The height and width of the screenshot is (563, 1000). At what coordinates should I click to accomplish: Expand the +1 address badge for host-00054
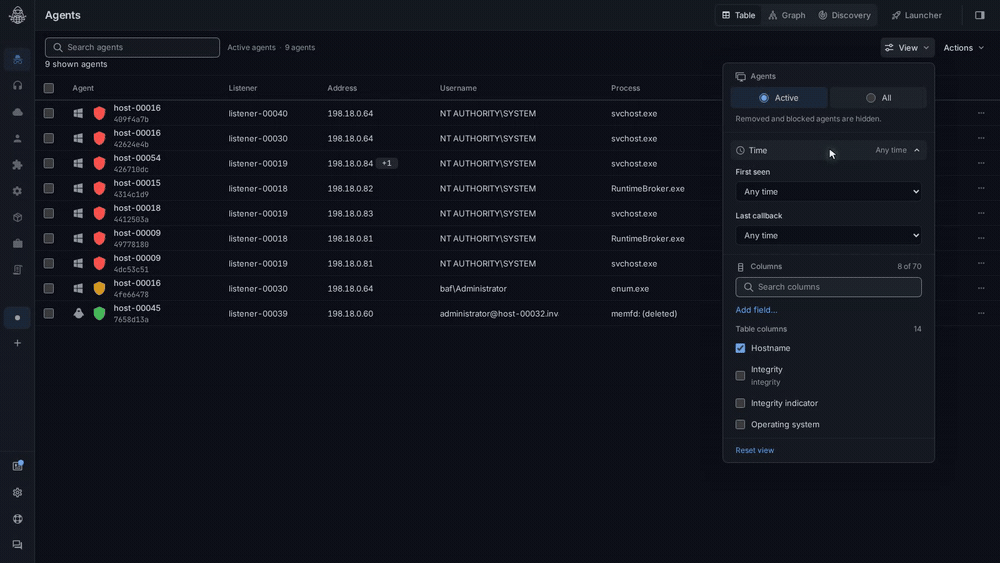(x=386, y=163)
